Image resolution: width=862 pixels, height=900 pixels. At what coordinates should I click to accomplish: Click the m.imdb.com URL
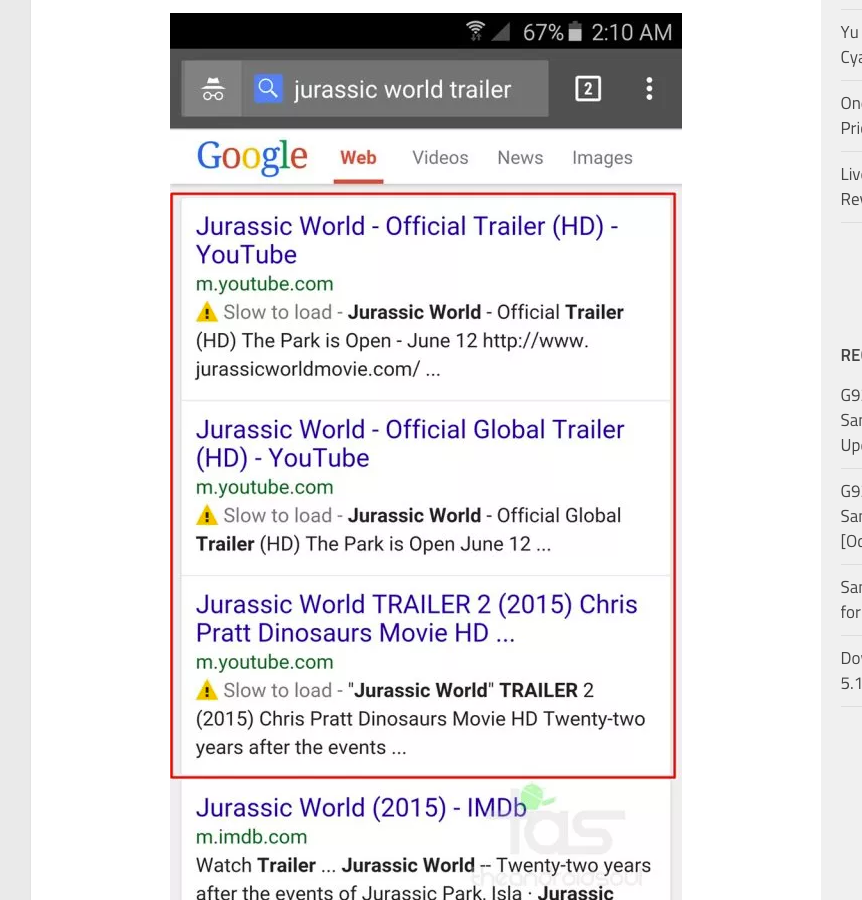251,837
